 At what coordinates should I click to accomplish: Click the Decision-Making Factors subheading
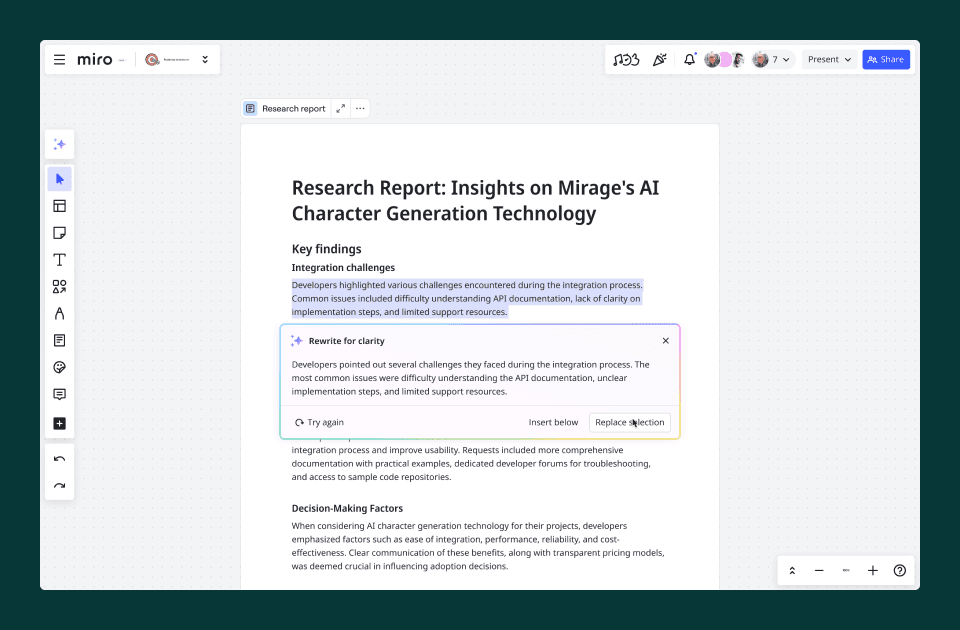tap(347, 509)
